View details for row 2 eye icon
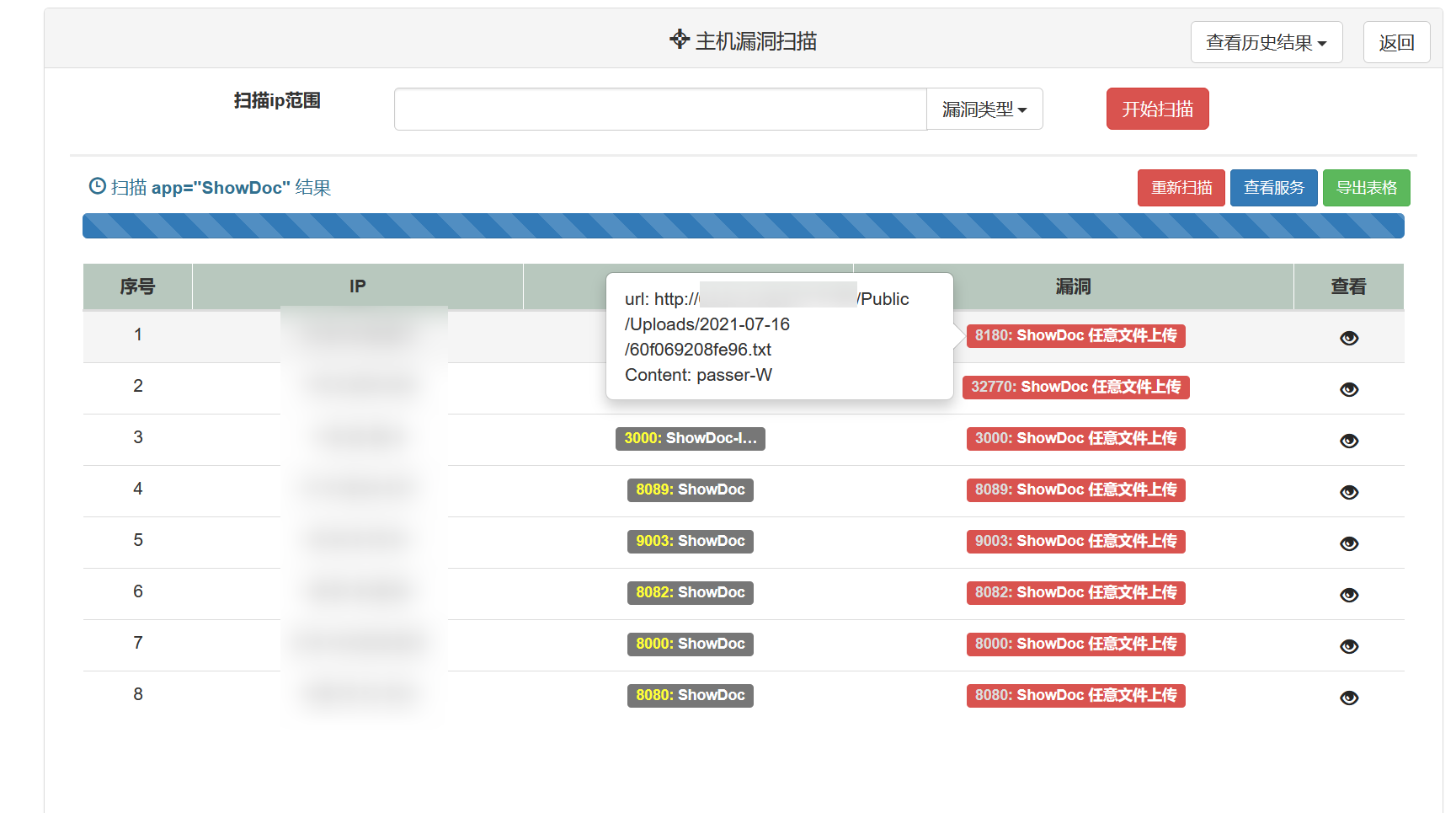The width and height of the screenshot is (1456, 813). (x=1349, y=389)
